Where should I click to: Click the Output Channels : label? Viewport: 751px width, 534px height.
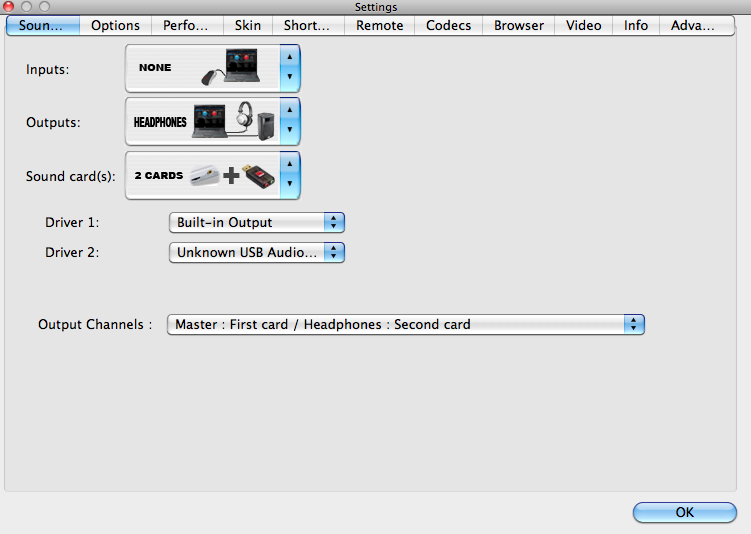tap(95, 325)
